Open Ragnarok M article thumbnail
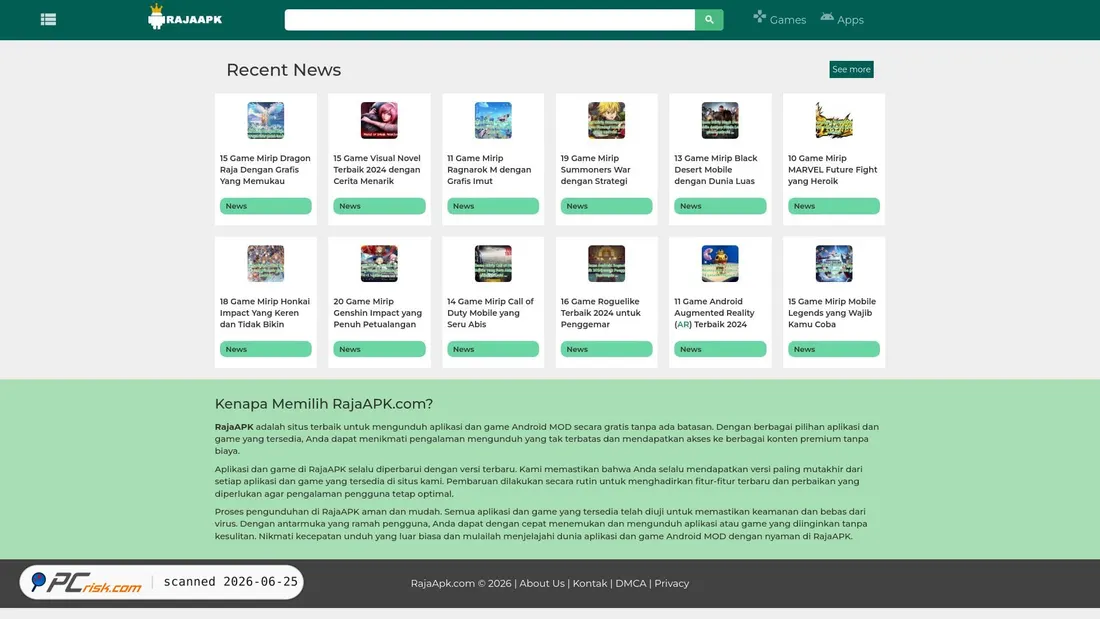The image size is (1100, 619). click(x=492, y=120)
